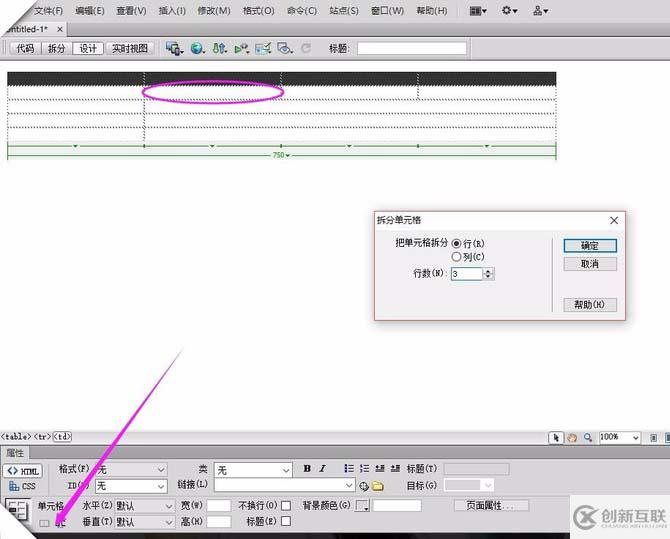The width and height of the screenshot is (670, 539).
Task: Open the 命令(C) menu
Action: 302,11
